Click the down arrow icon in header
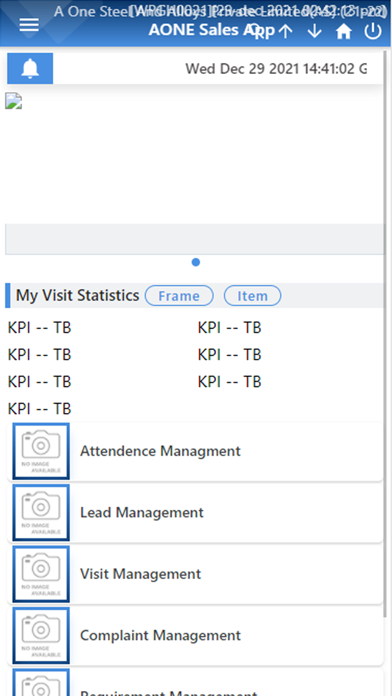The height and width of the screenshot is (696, 392). (314, 31)
